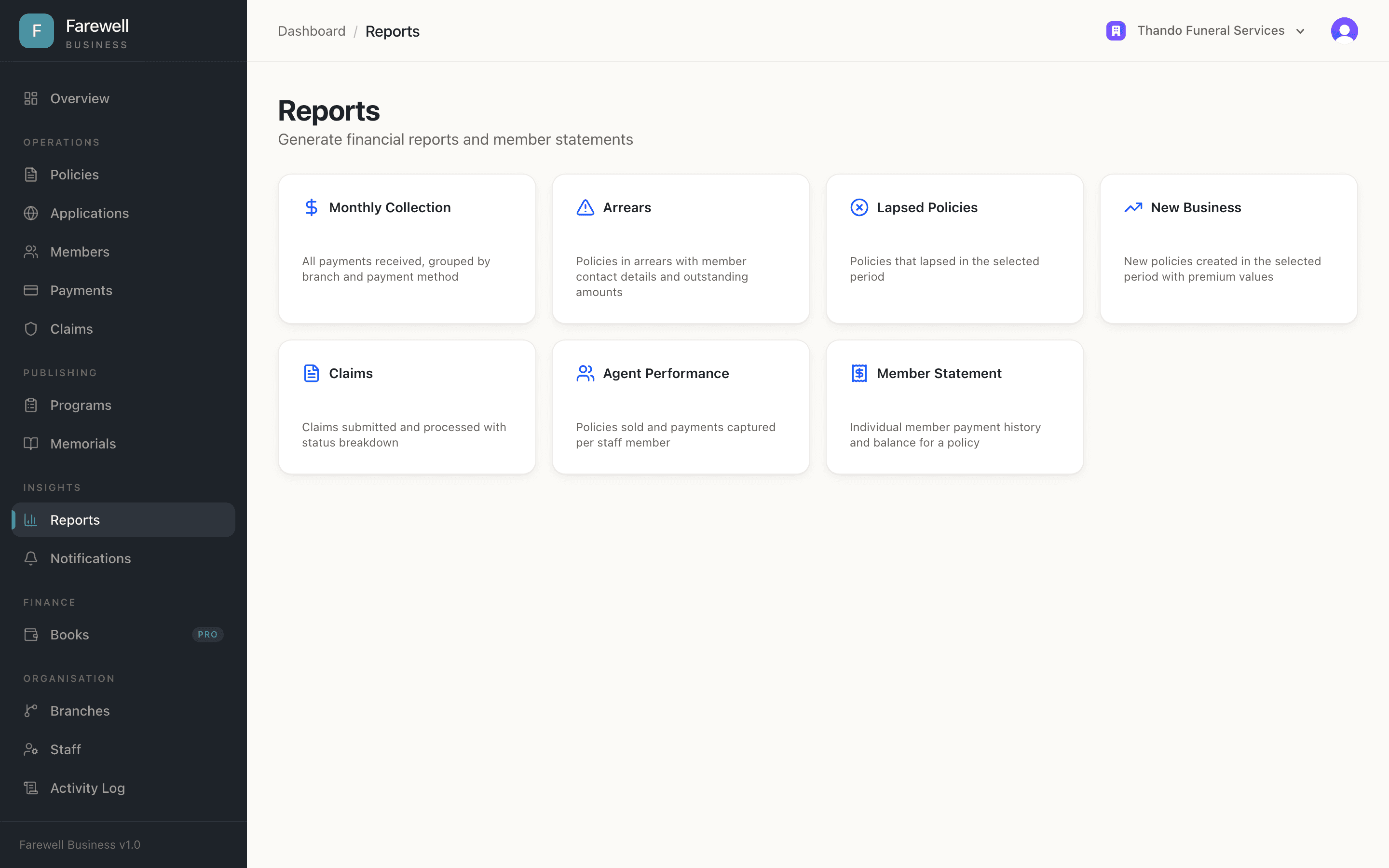This screenshot has width=1389, height=868.
Task: Click the Reports breadcrumb text
Action: (393, 31)
